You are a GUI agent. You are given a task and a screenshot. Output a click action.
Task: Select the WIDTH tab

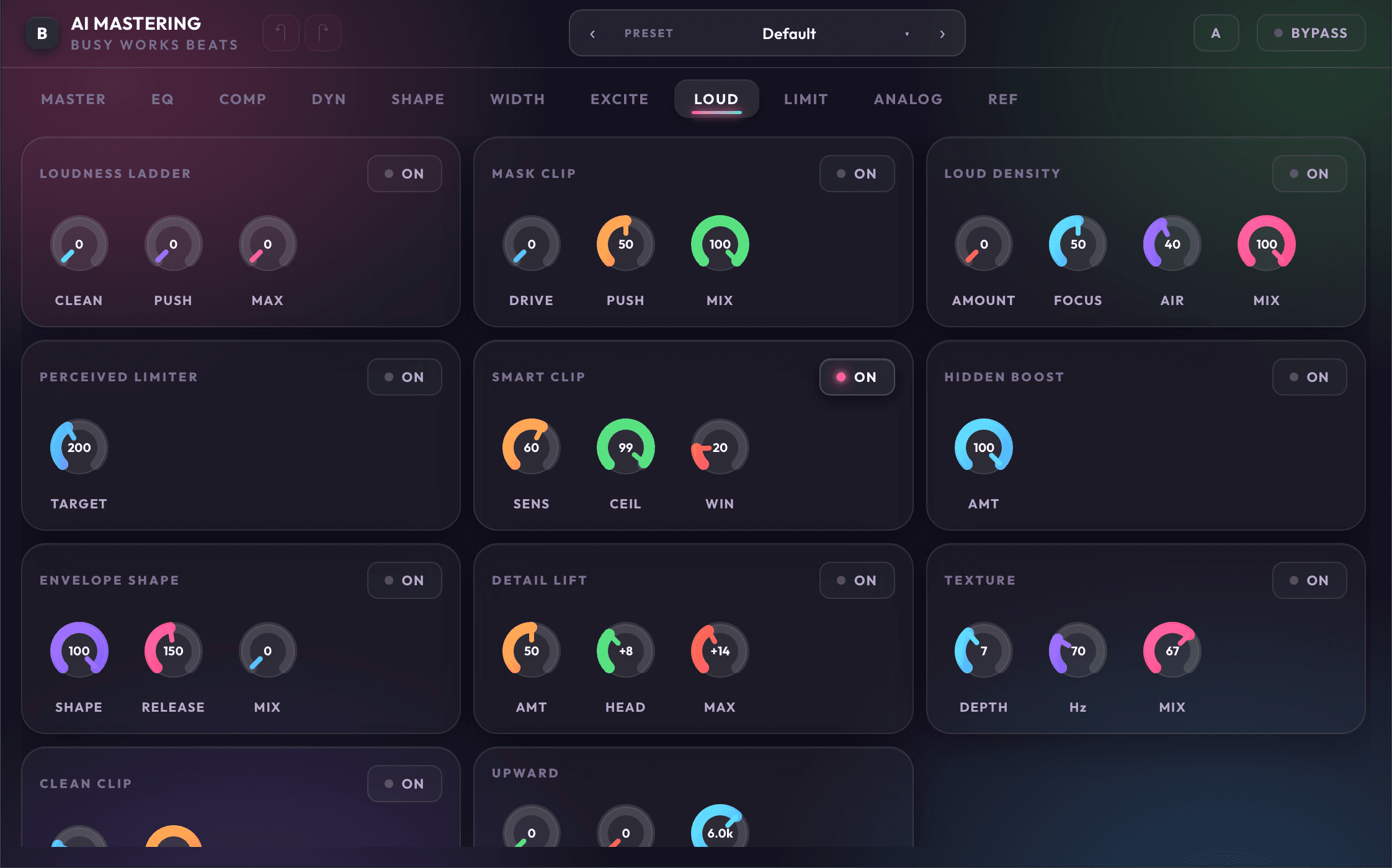(517, 99)
